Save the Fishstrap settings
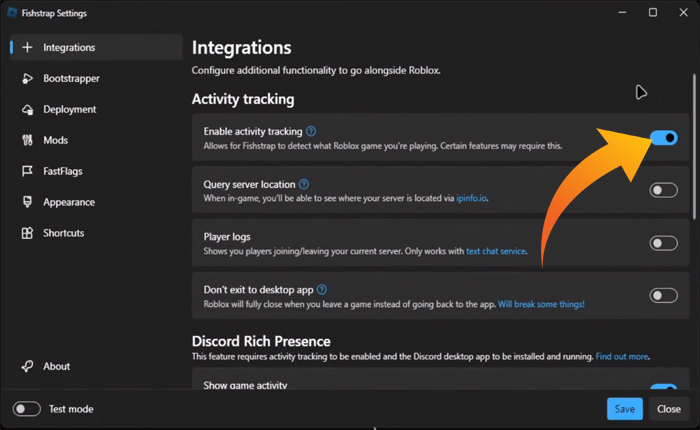This screenshot has width=700, height=430. click(x=625, y=409)
